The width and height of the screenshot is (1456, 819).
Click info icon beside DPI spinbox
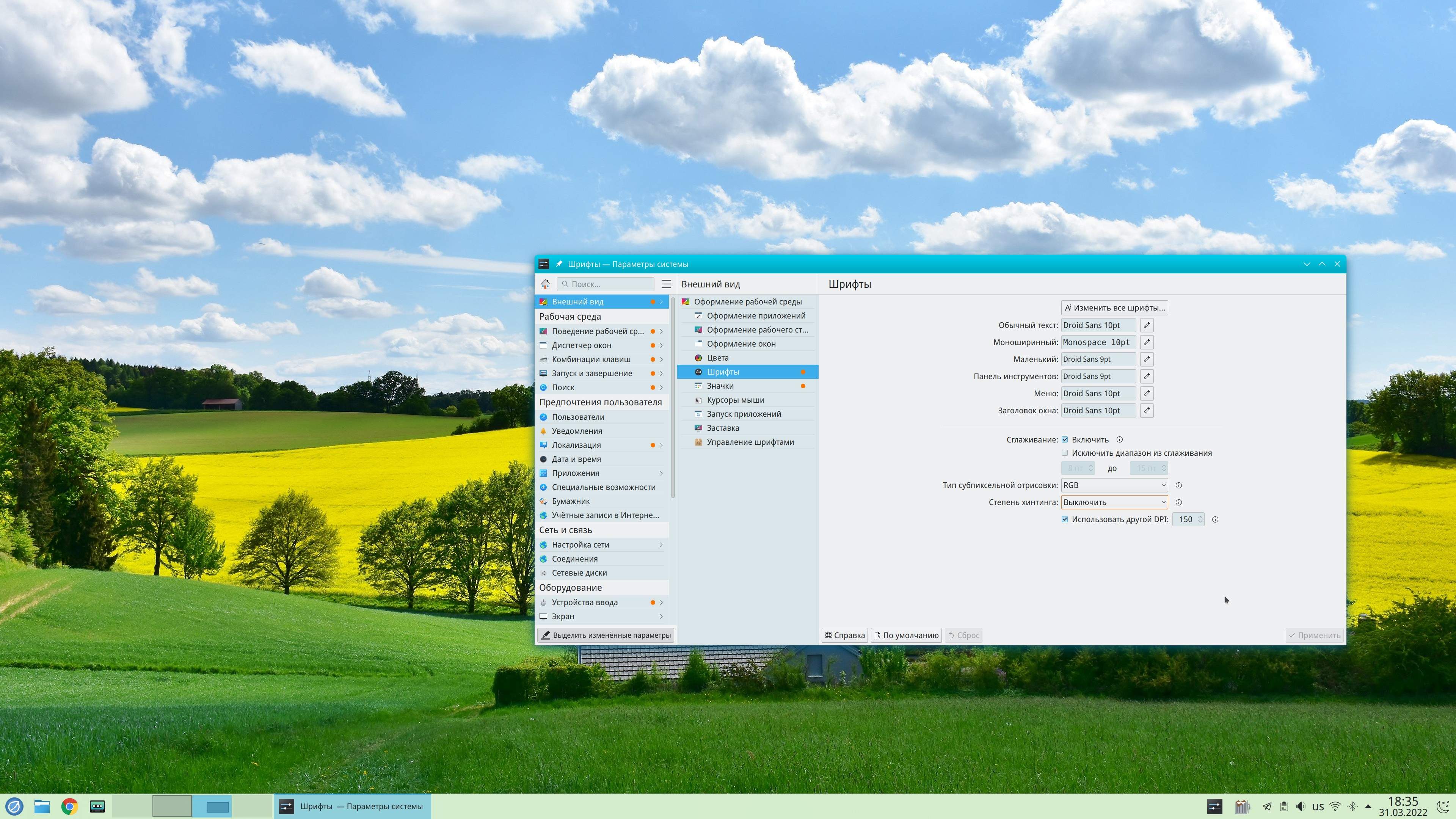tap(1215, 519)
